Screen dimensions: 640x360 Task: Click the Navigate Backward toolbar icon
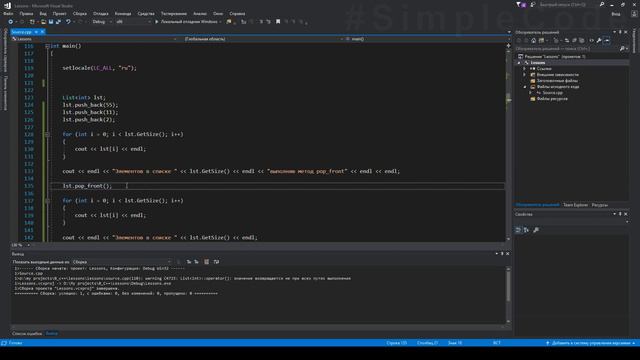[x=11, y=22]
